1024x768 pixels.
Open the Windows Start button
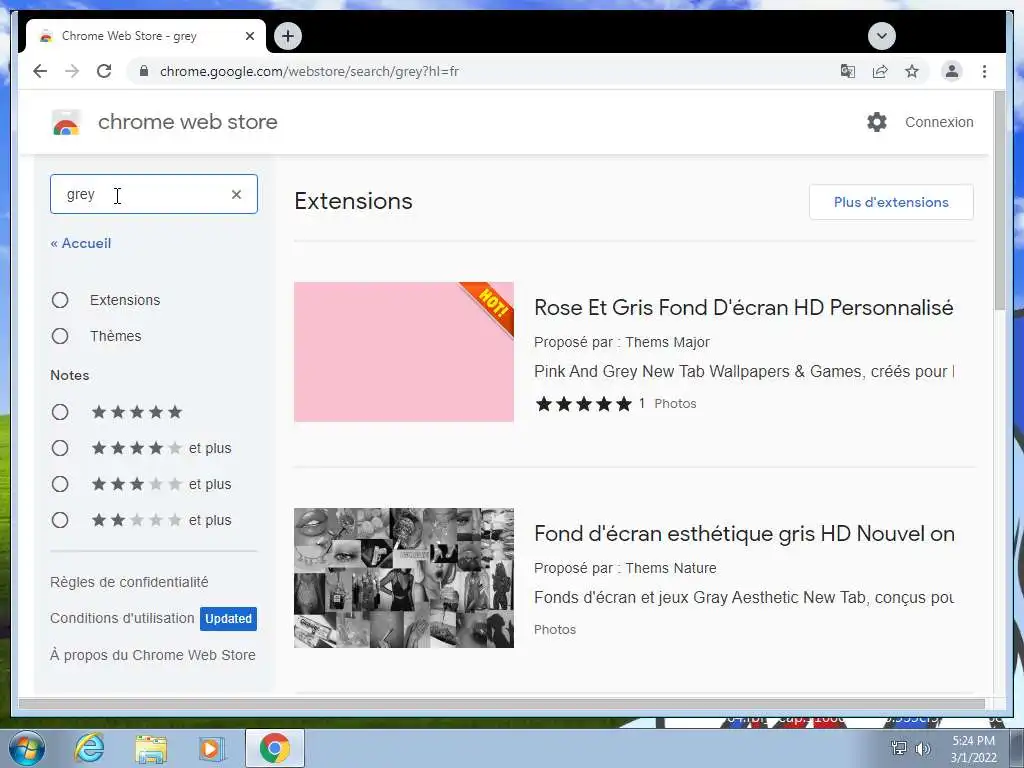click(x=27, y=748)
